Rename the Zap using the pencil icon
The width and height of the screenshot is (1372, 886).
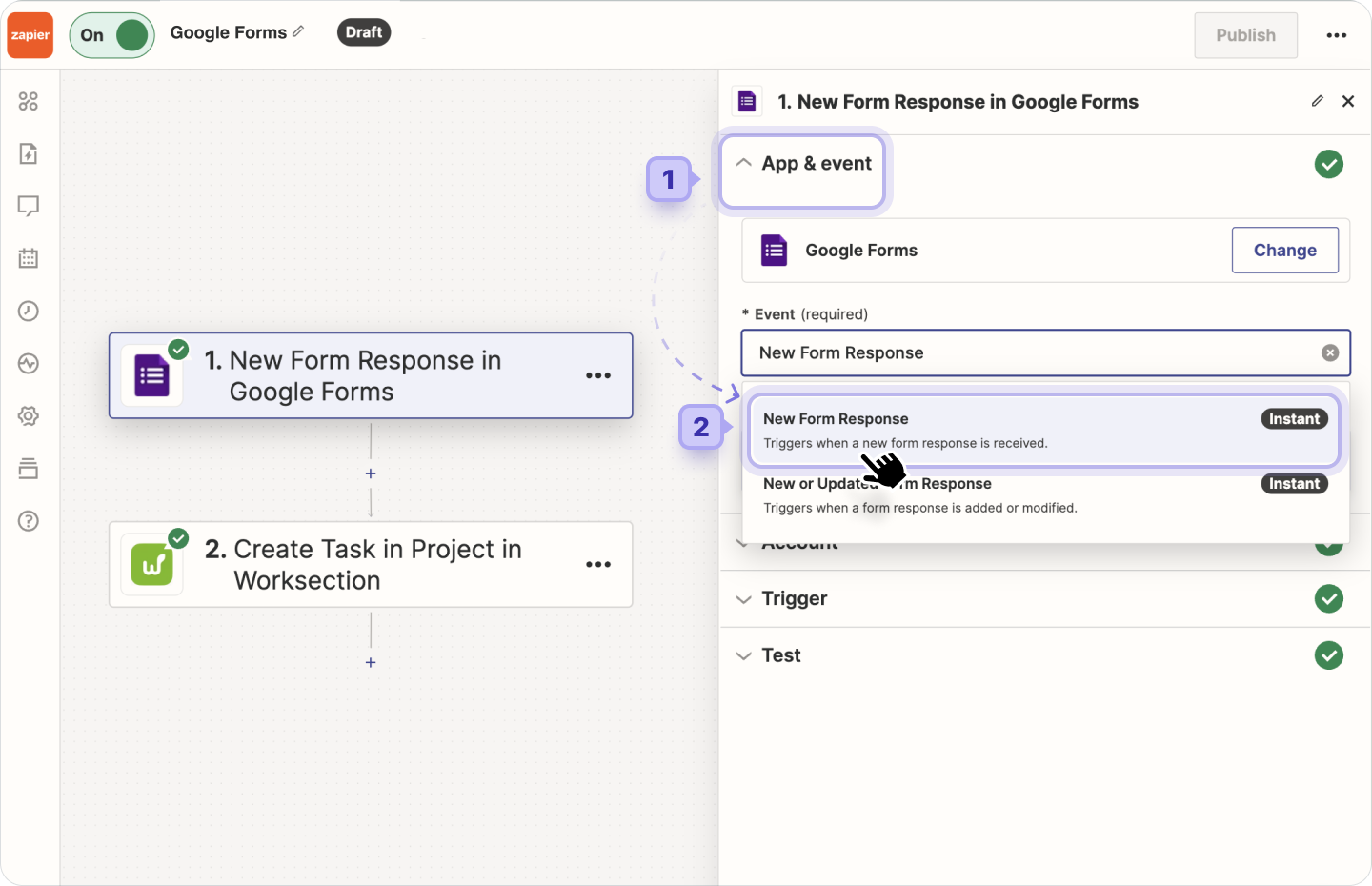[299, 31]
